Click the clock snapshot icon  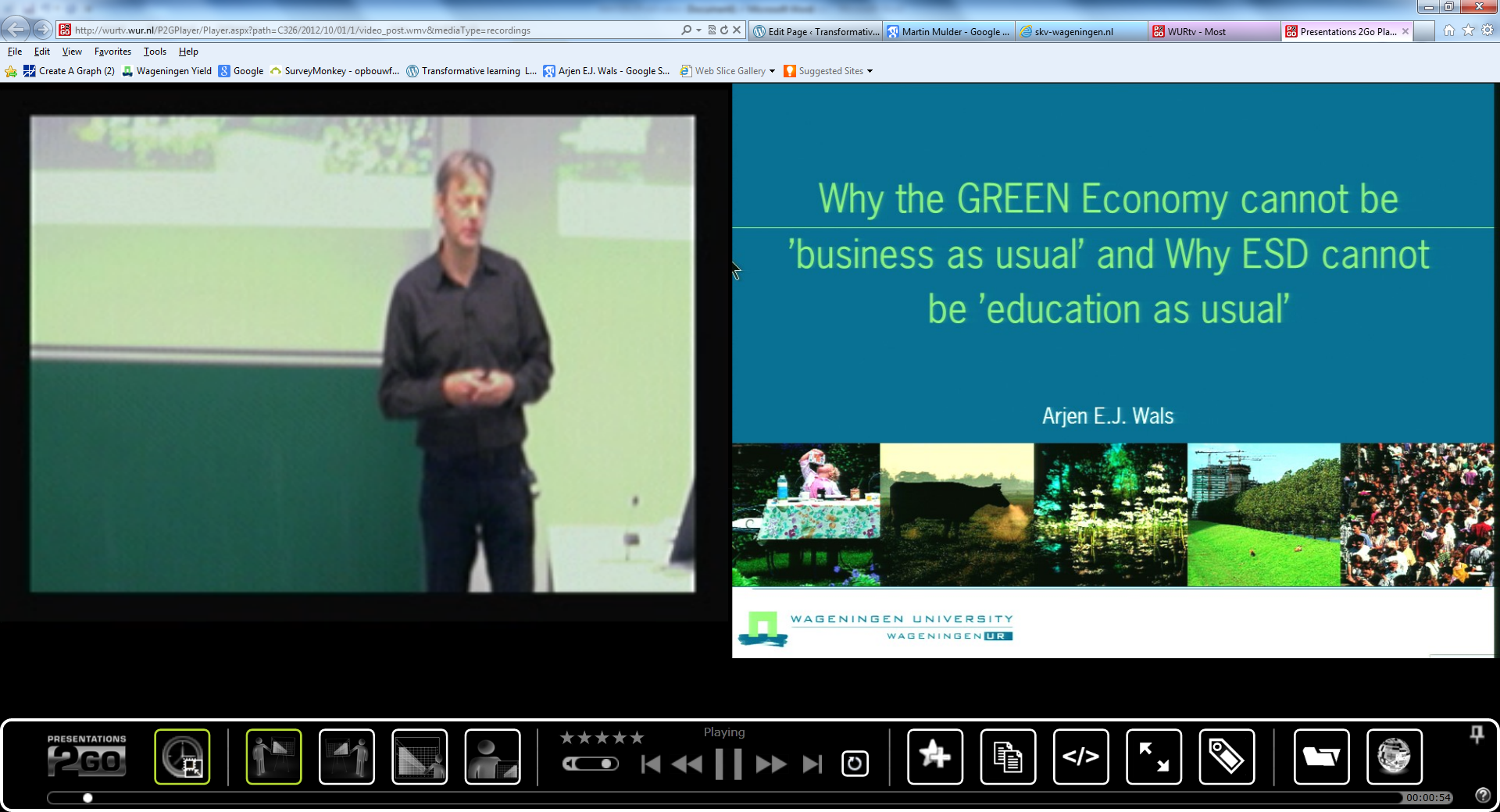pos(182,756)
